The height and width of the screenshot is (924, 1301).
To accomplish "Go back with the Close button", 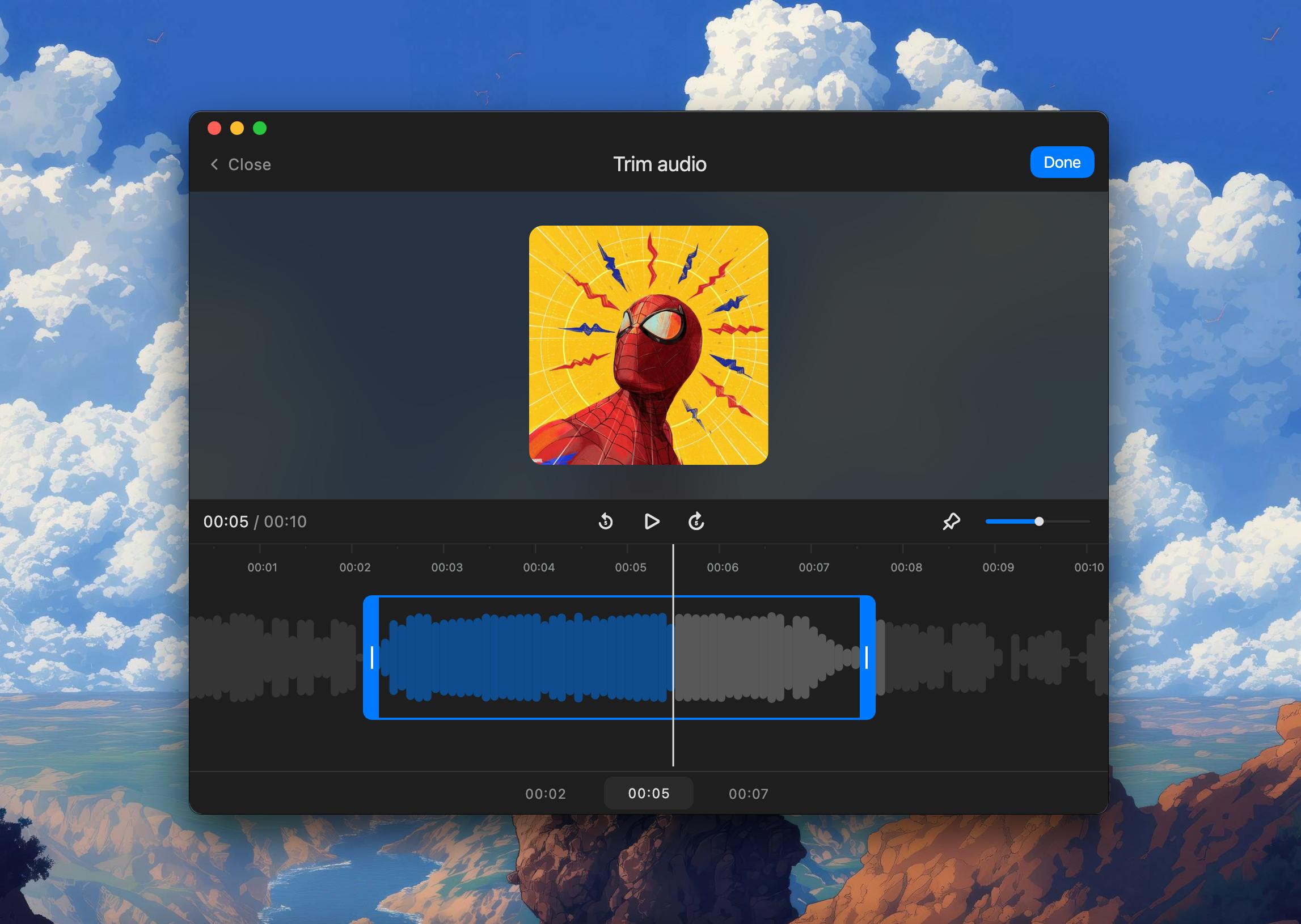I will tap(240, 164).
